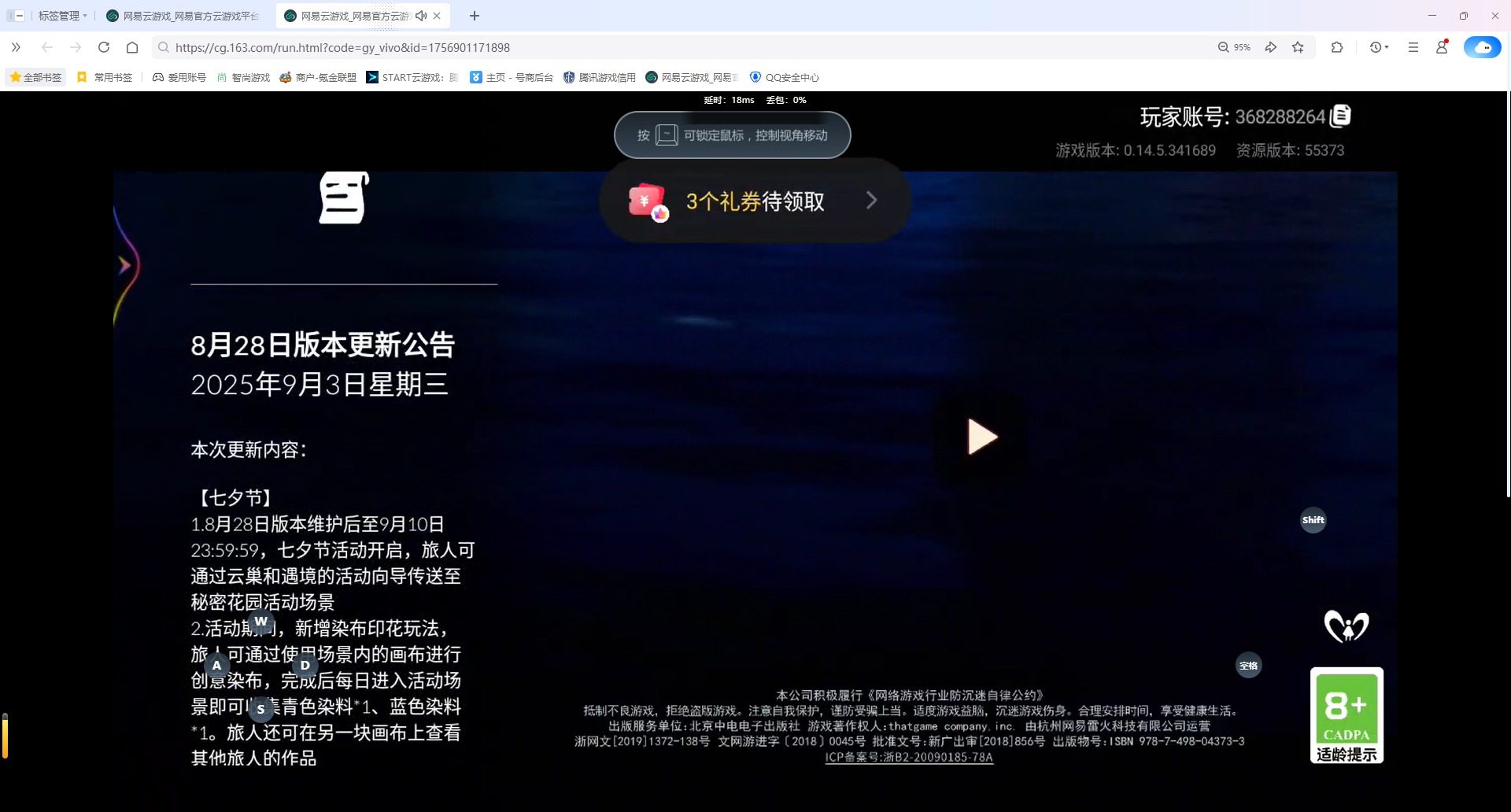Open the browser extensions menu
This screenshot has height=812, width=1511.
(1337, 47)
